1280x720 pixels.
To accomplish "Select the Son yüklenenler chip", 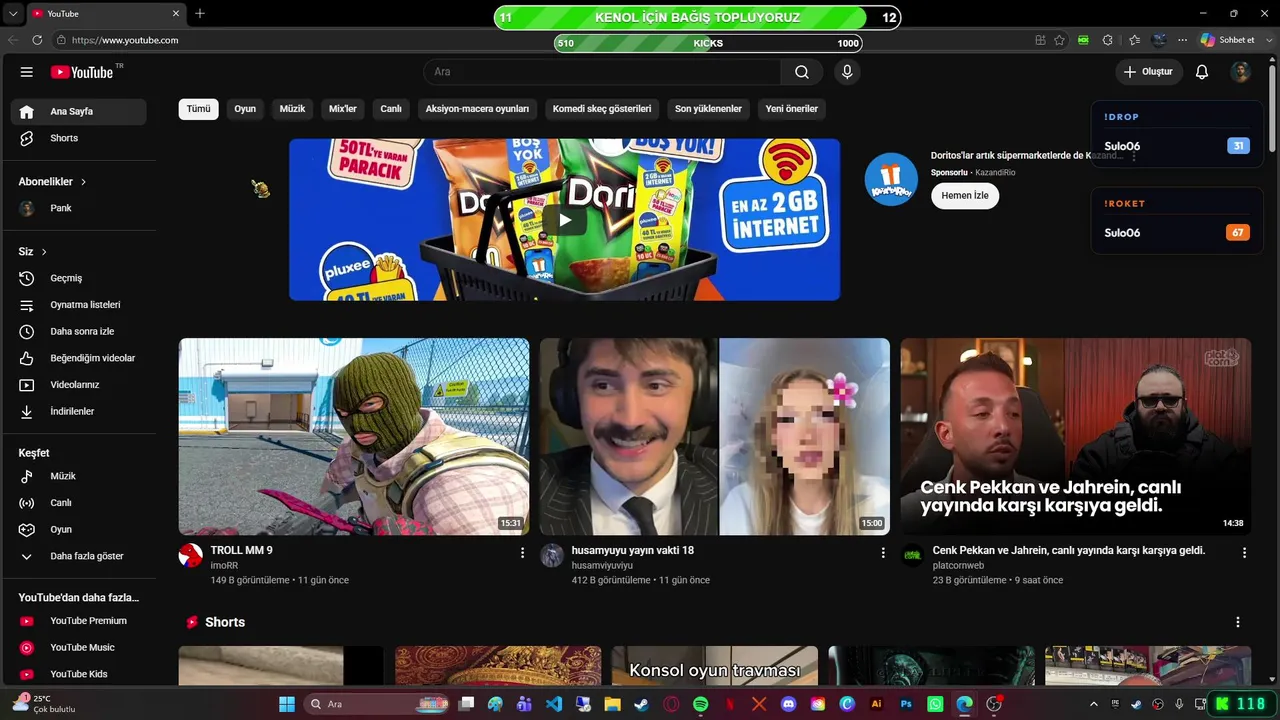I will pos(708,109).
